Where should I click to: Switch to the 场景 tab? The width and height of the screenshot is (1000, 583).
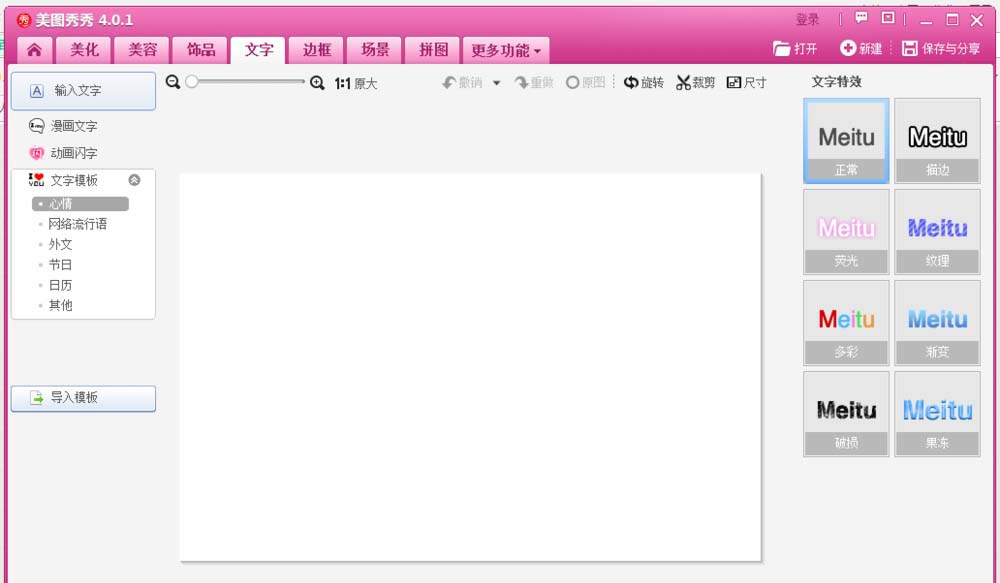pyautogui.click(x=374, y=50)
